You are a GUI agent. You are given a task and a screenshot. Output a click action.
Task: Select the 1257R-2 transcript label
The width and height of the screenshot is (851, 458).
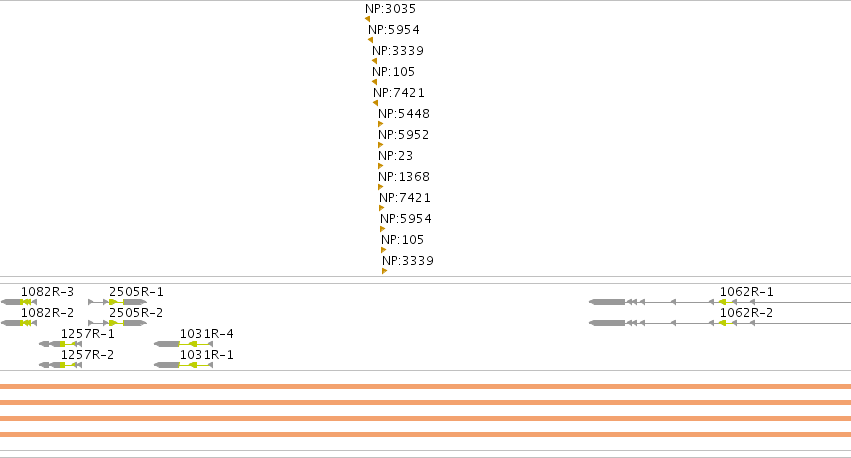tap(87, 355)
